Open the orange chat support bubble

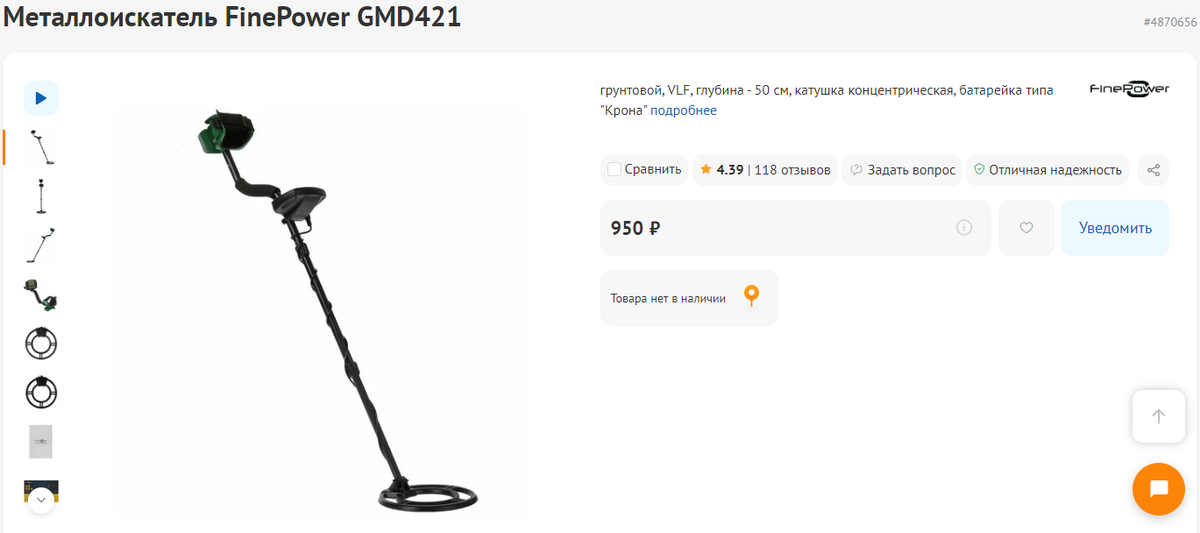pyautogui.click(x=1159, y=489)
